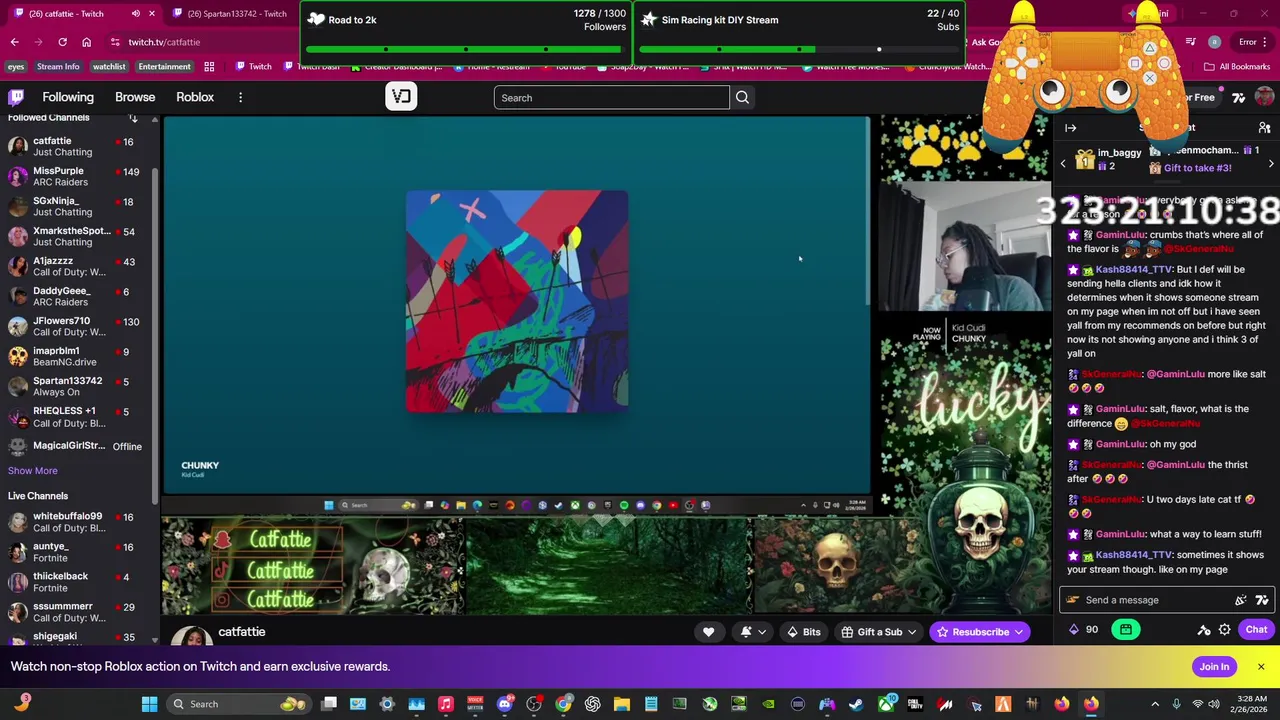Click the Sim Racing kit subs progress bar
1280x720 pixels.
point(800,49)
